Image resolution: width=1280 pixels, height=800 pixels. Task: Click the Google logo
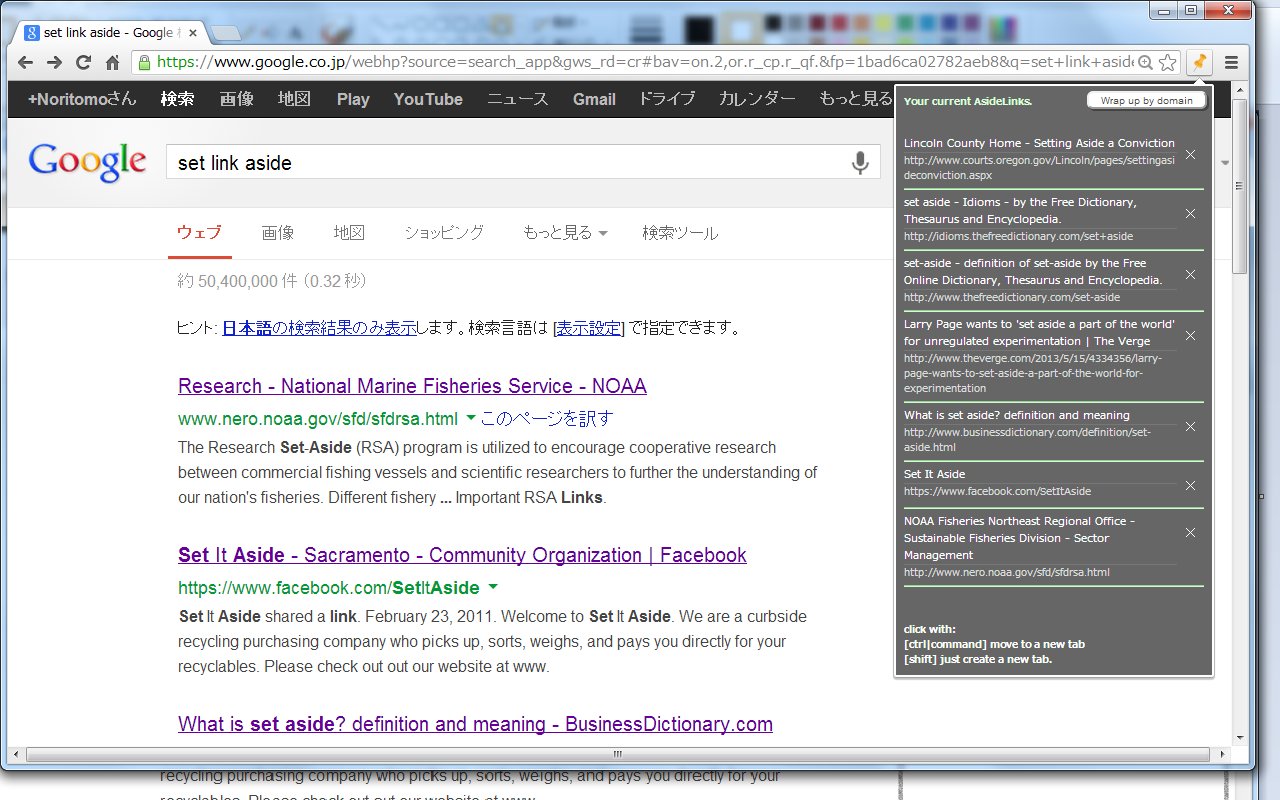point(87,163)
